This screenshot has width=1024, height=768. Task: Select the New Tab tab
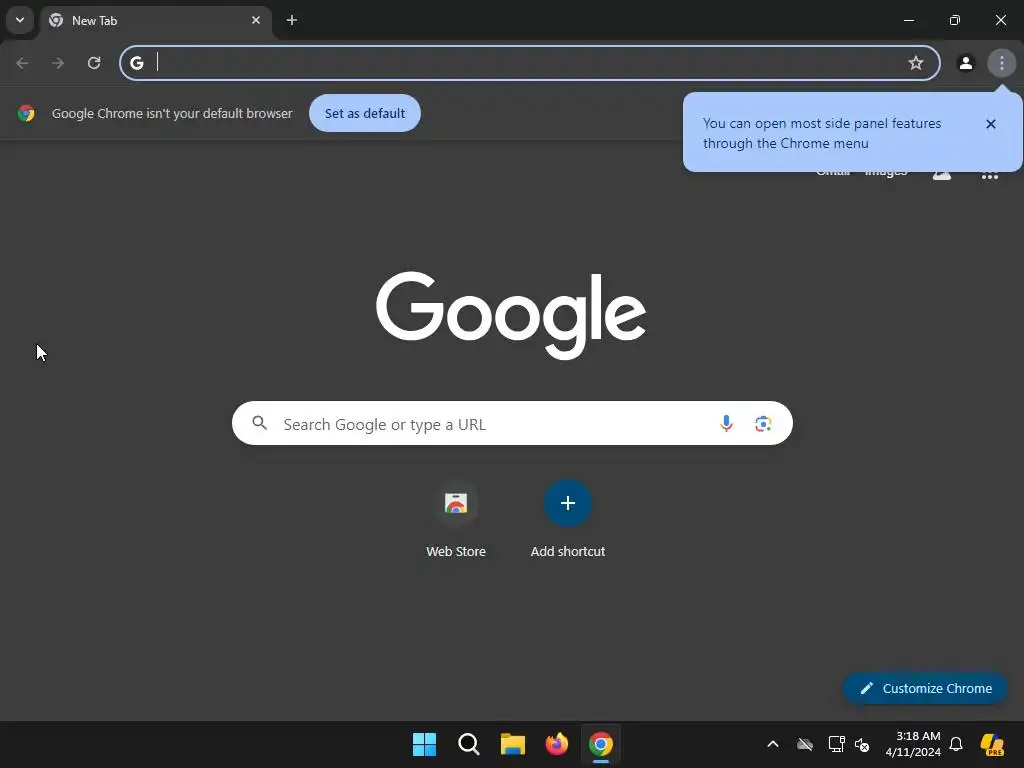pos(155,21)
